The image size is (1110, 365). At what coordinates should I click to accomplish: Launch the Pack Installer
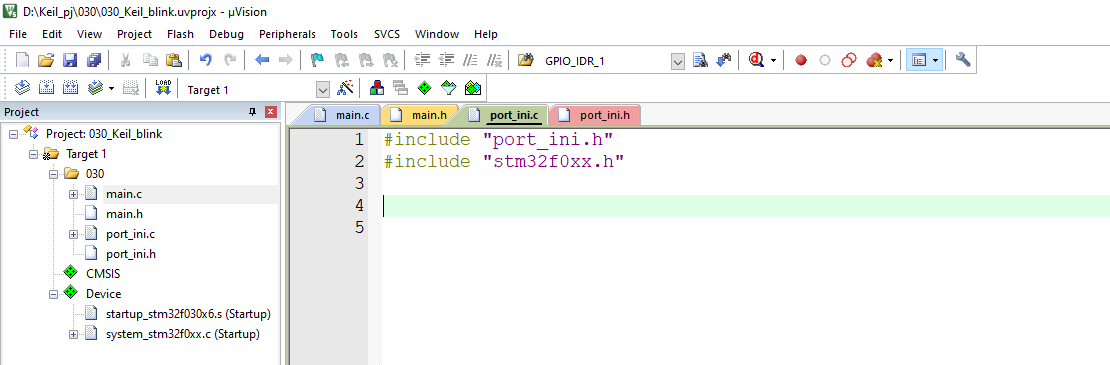(473, 88)
